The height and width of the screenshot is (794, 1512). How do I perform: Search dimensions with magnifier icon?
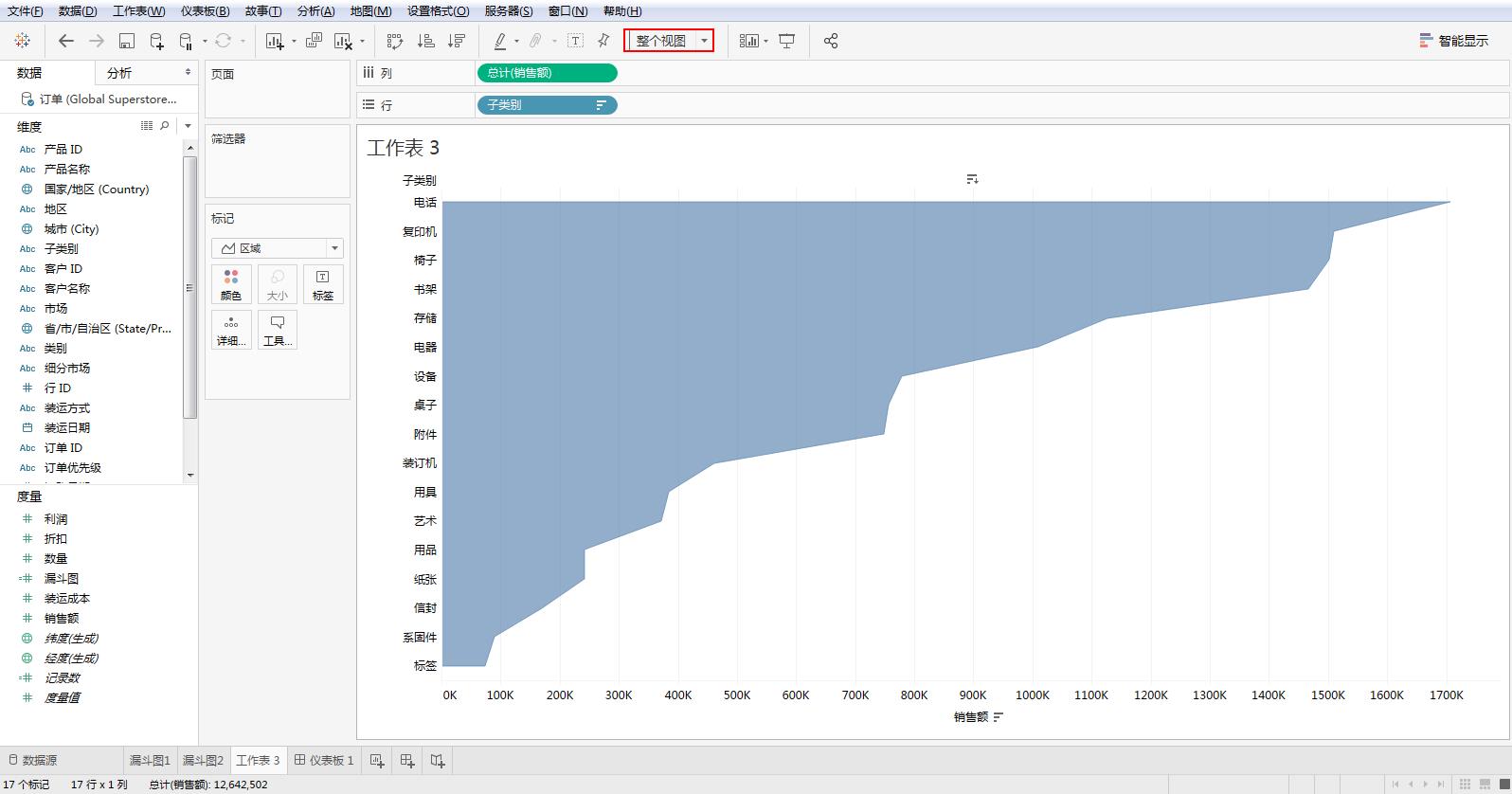tap(165, 125)
